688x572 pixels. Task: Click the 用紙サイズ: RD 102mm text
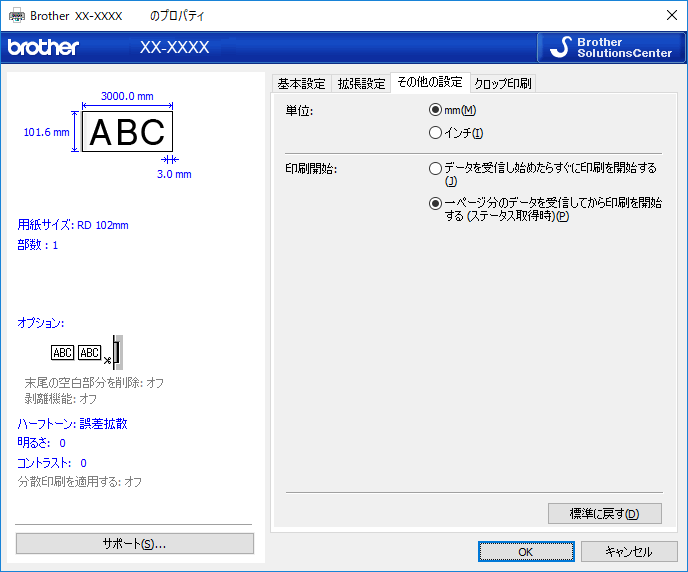coord(73,225)
